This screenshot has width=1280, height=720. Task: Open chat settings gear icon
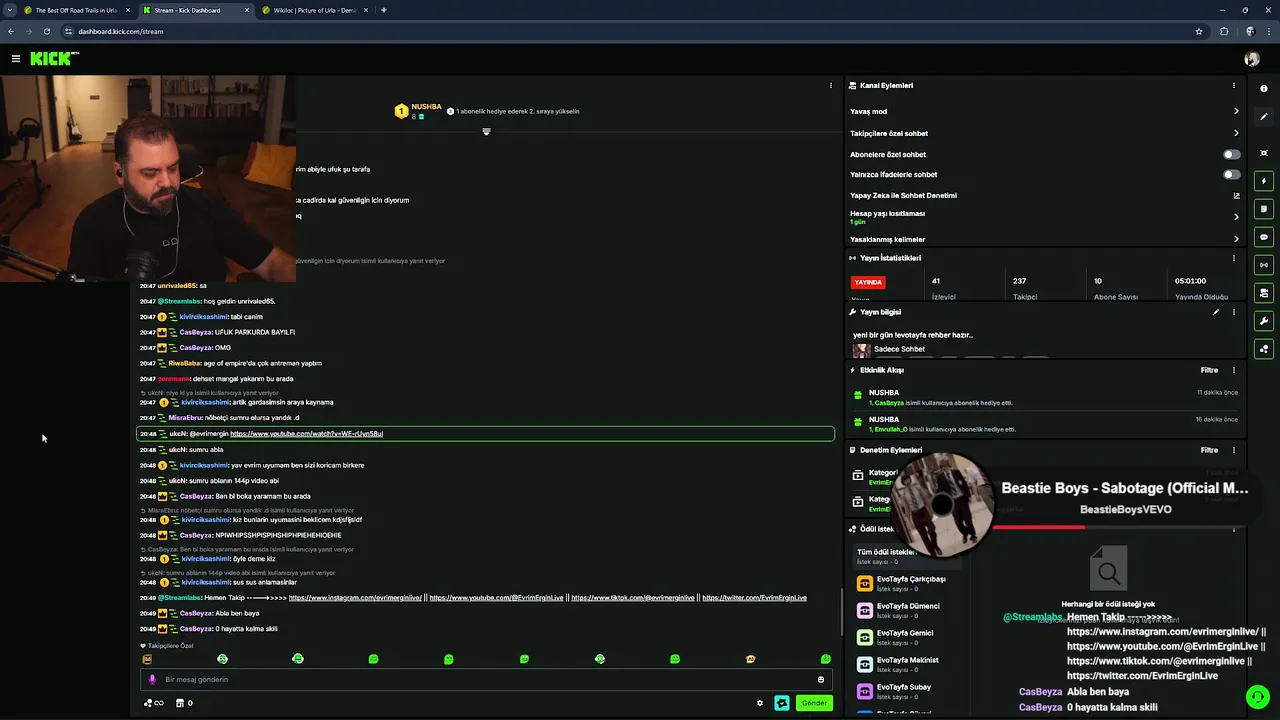click(760, 703)
